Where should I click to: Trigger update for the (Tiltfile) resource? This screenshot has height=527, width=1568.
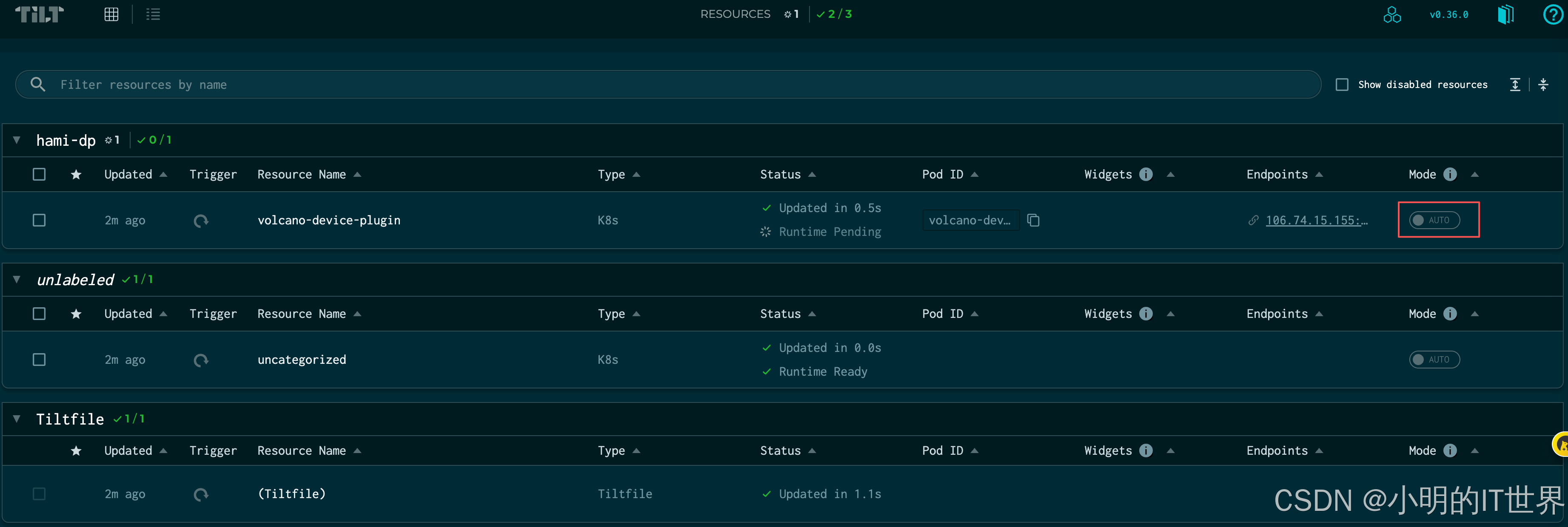coord(201,494)
